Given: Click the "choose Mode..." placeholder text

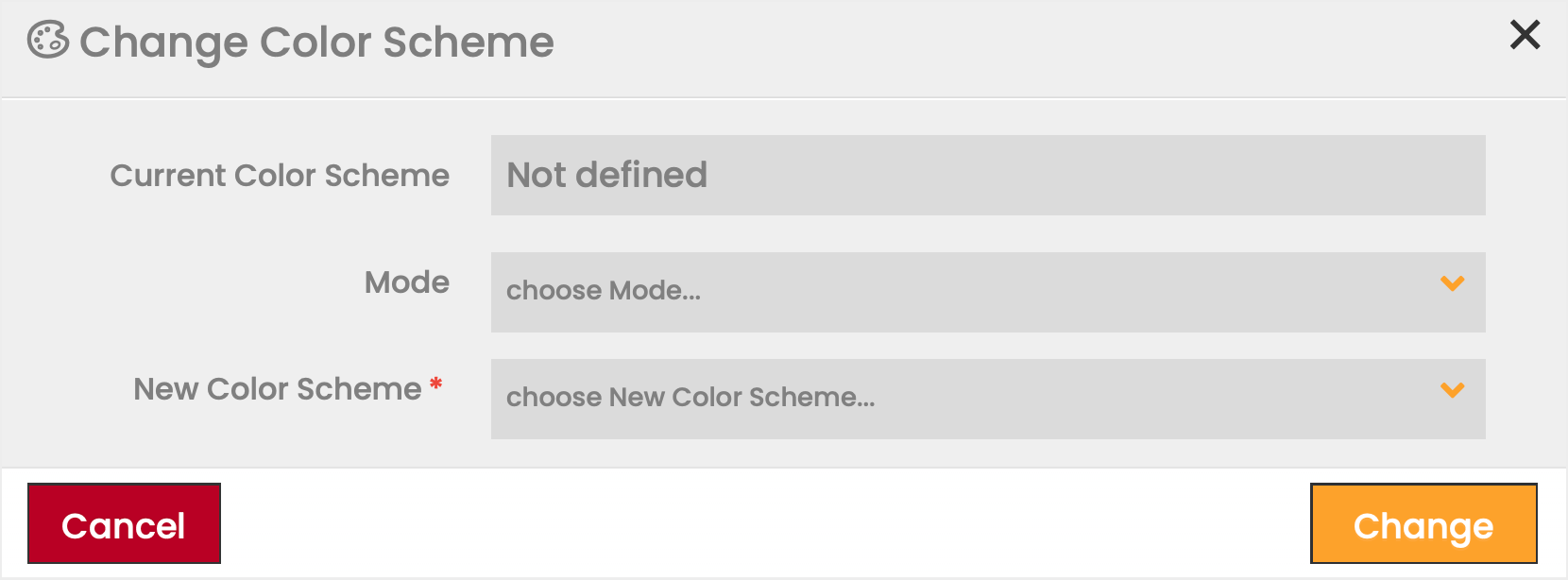Looking at the screenshot, I should pos(604,291).
